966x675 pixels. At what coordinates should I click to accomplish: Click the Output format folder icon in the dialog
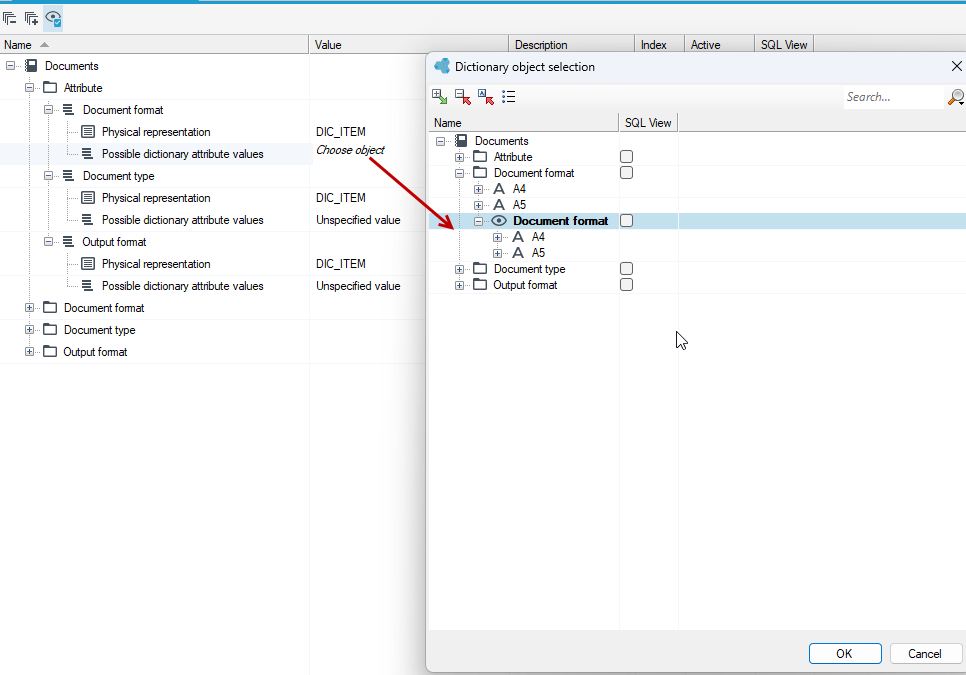click(x=480, y=285)
